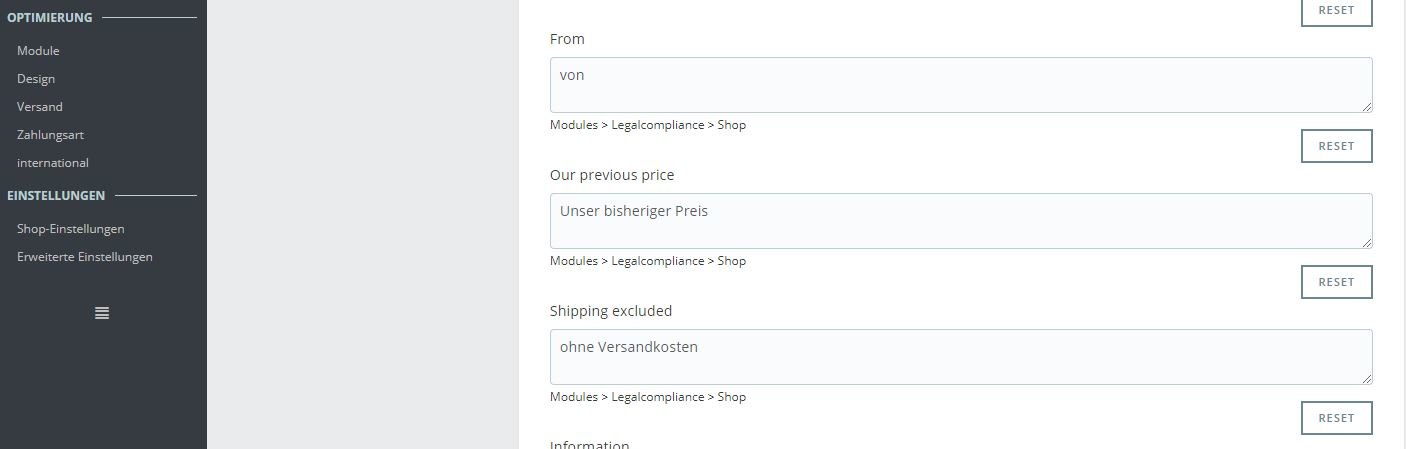Click the "Our previous price" field label
Image resolution: width=1406 pixels, height=449 pixels.
pyautogui.click(x=612, y=175)
